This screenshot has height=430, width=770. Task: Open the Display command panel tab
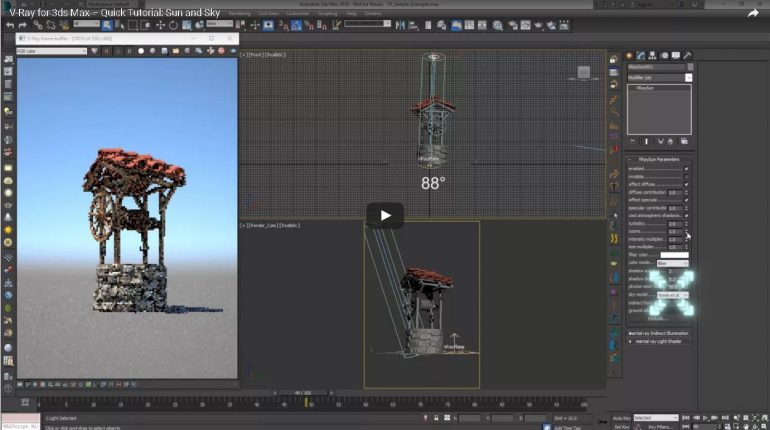point(676,55)
